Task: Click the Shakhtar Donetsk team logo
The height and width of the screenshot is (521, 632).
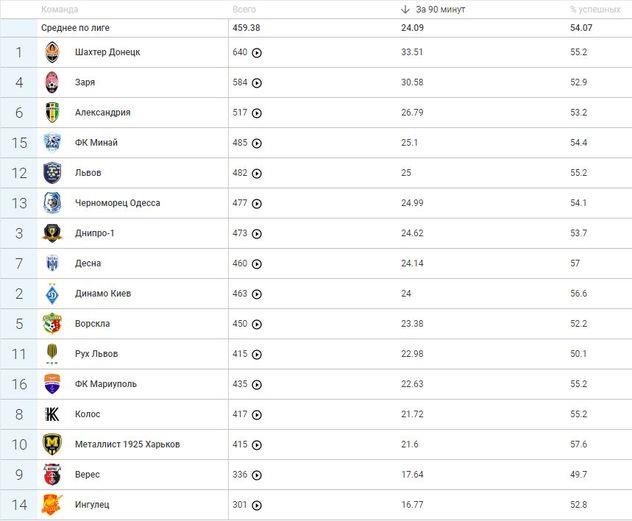Action: [x=52, y=52]
